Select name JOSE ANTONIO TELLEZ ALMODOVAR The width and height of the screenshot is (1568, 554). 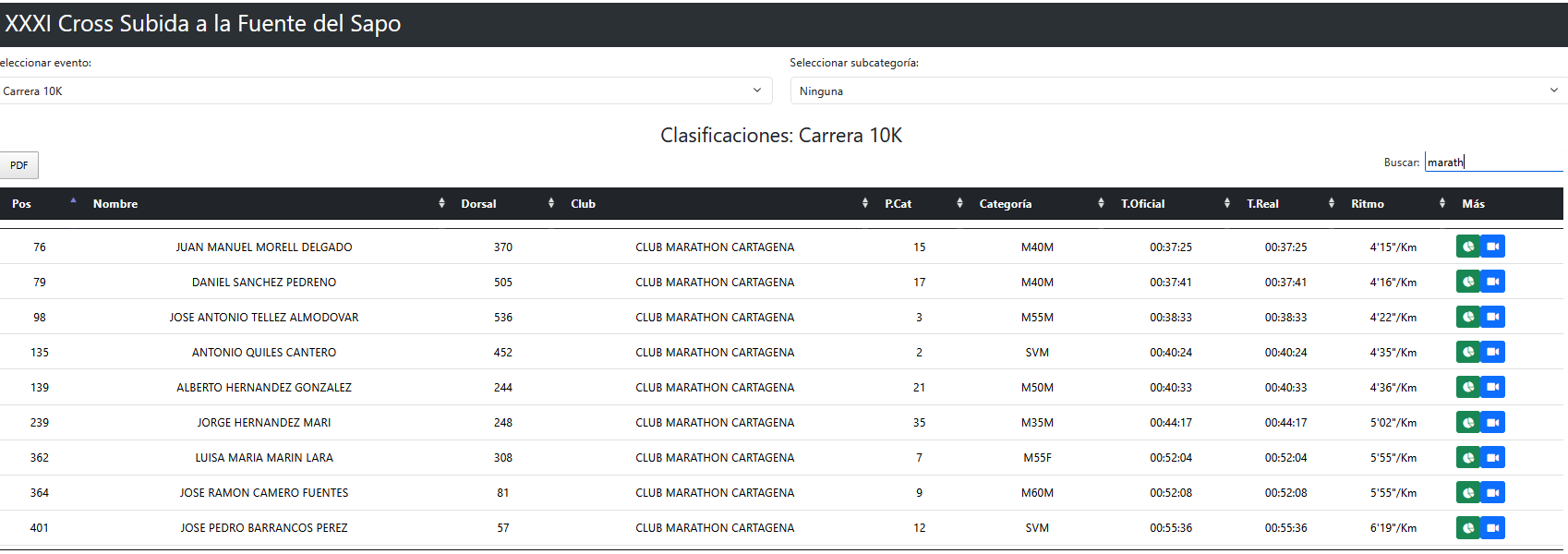click(x=264, y=318)
